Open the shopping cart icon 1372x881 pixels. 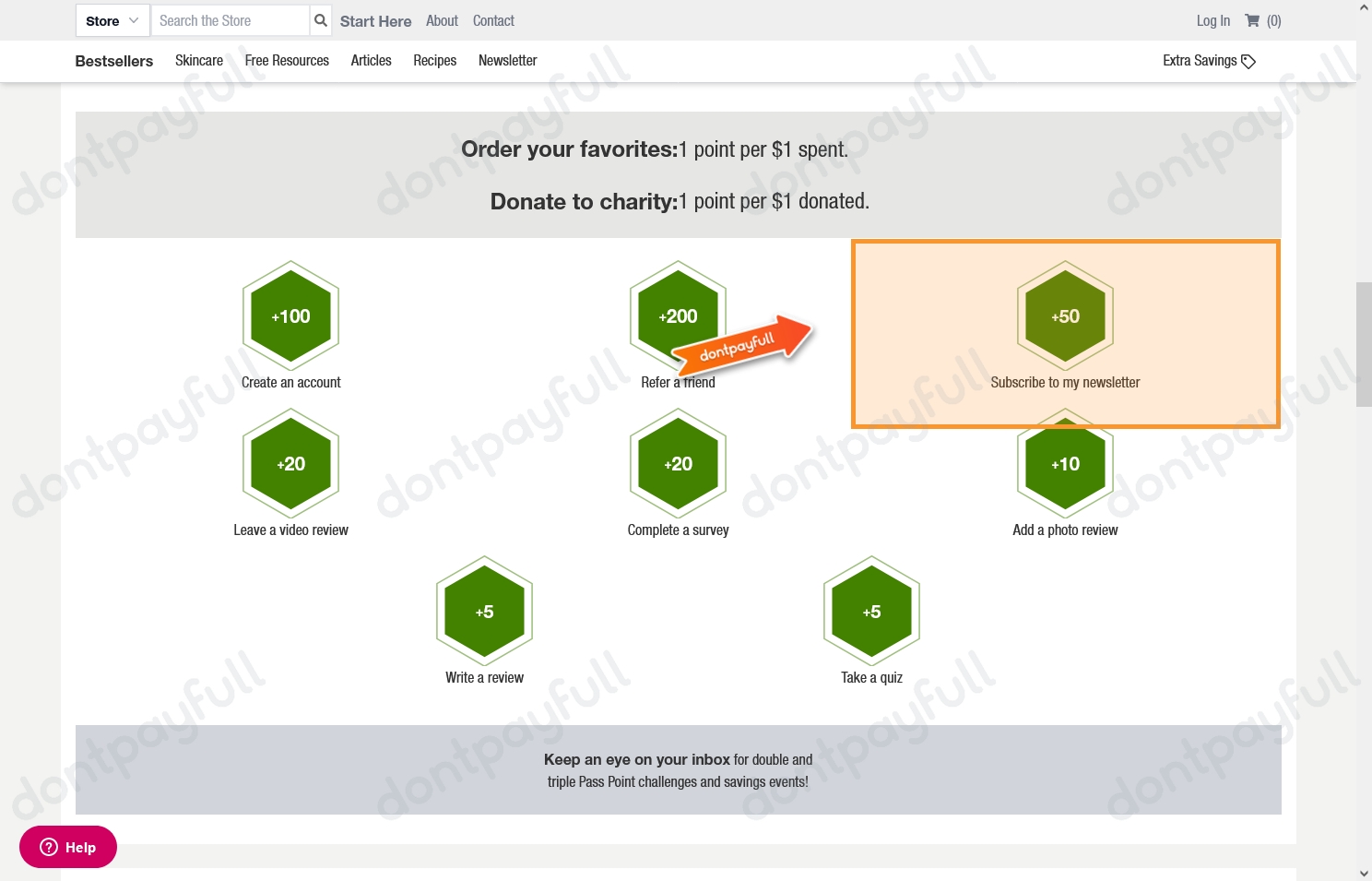[x=1252, y=20]
